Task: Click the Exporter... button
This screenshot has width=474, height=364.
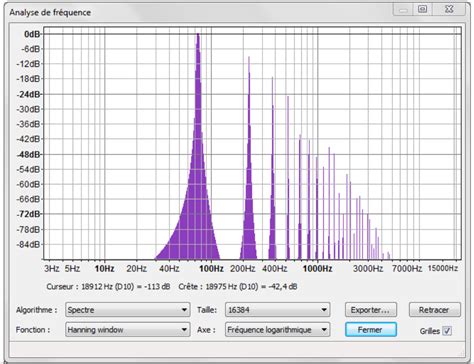Action: coord(371,310)
